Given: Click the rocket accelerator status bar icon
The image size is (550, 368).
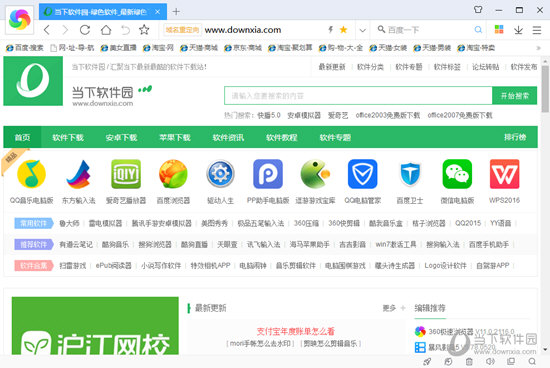Looking at the screenshot, I should click(x=427, y=361).
